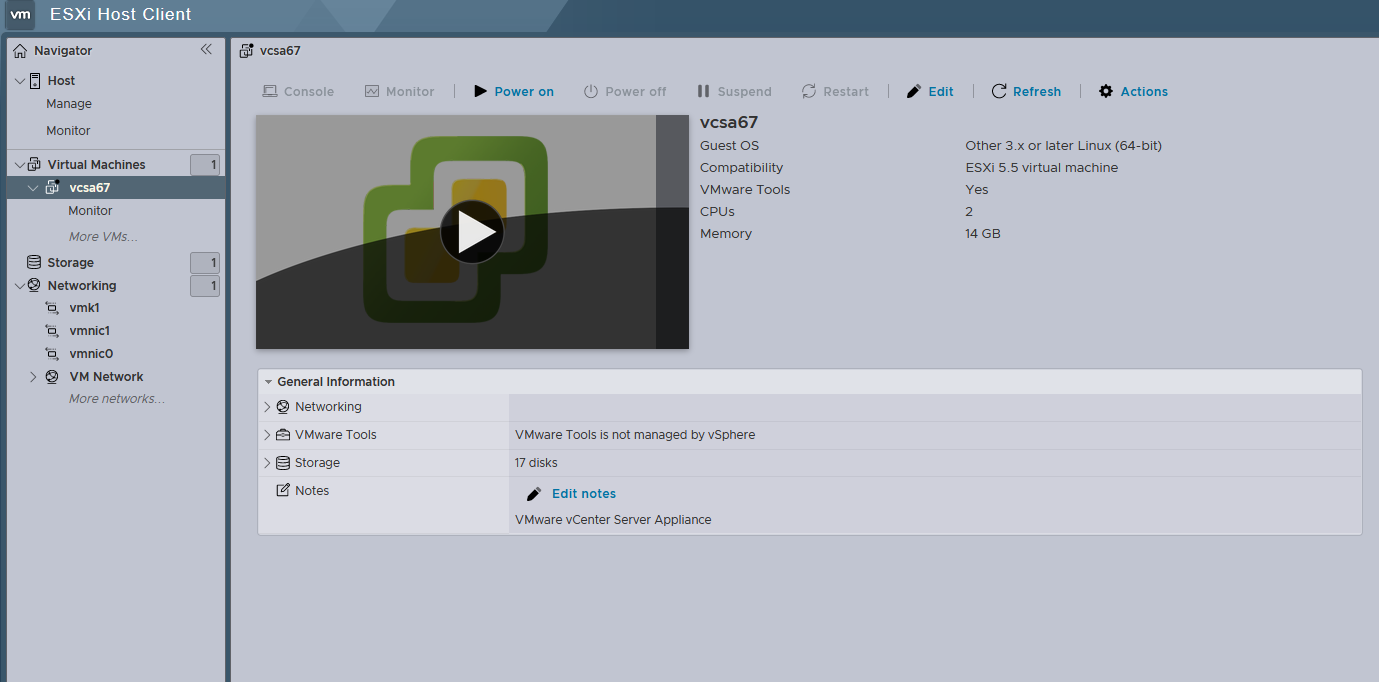This screenshot has width=1379, height=682.
Task: Open Manage under Host
Action: click(69, 104)
